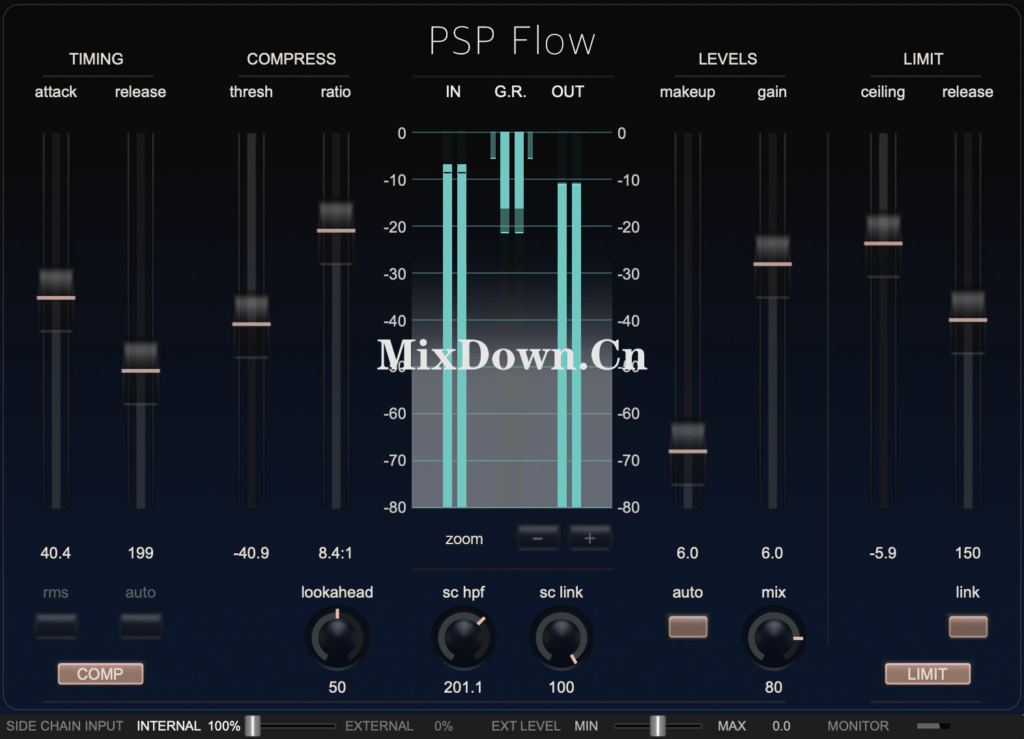The image size is (1024, 739).
Task: Click the IN level meter
Action: click(455, 320)
